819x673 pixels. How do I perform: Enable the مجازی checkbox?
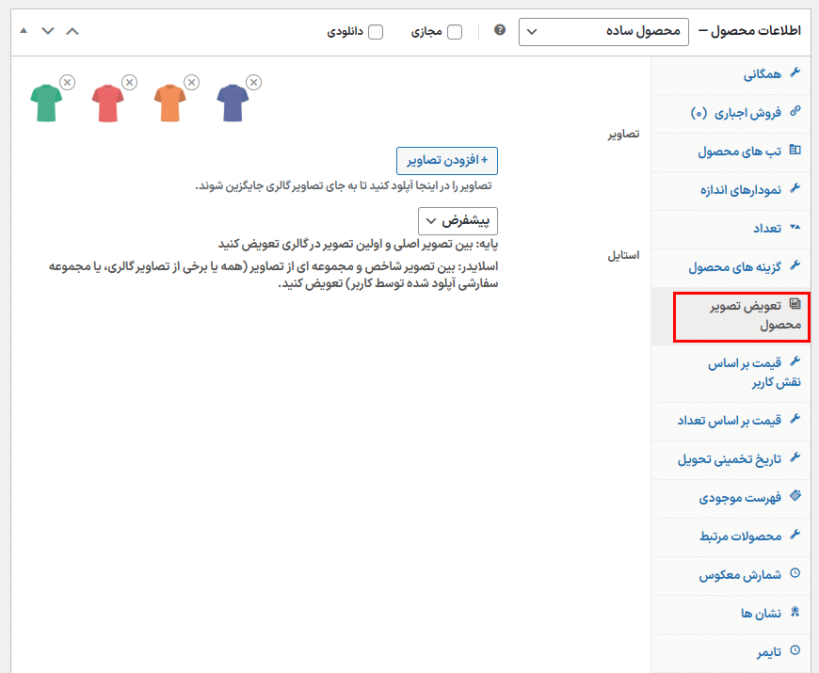[x=455, y=32]
